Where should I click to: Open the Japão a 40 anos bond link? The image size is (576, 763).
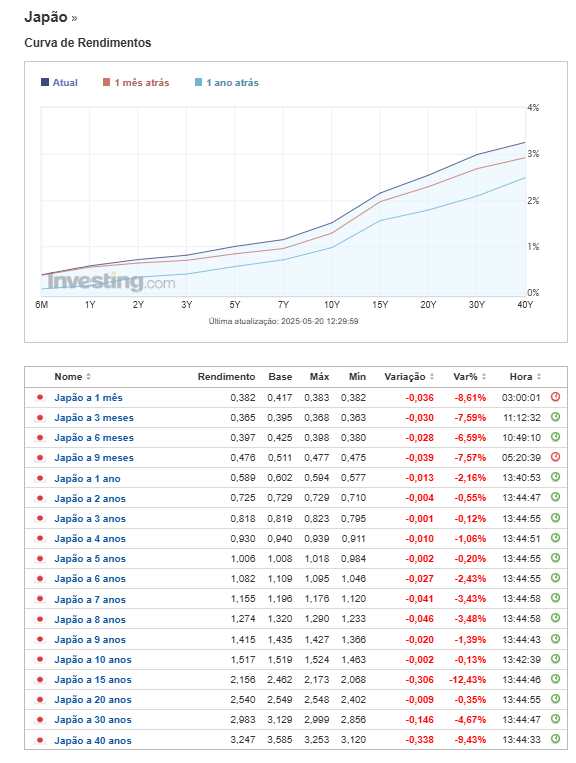[x=93, y=740]
